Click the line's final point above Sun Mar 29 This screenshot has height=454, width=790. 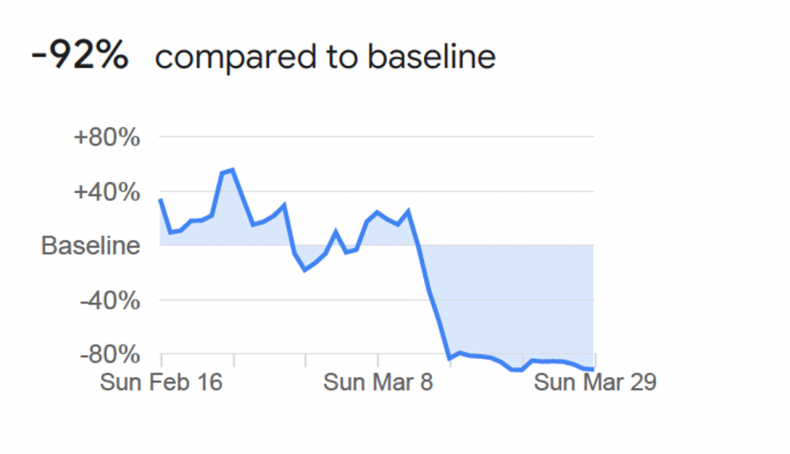[x=593, y=369]
